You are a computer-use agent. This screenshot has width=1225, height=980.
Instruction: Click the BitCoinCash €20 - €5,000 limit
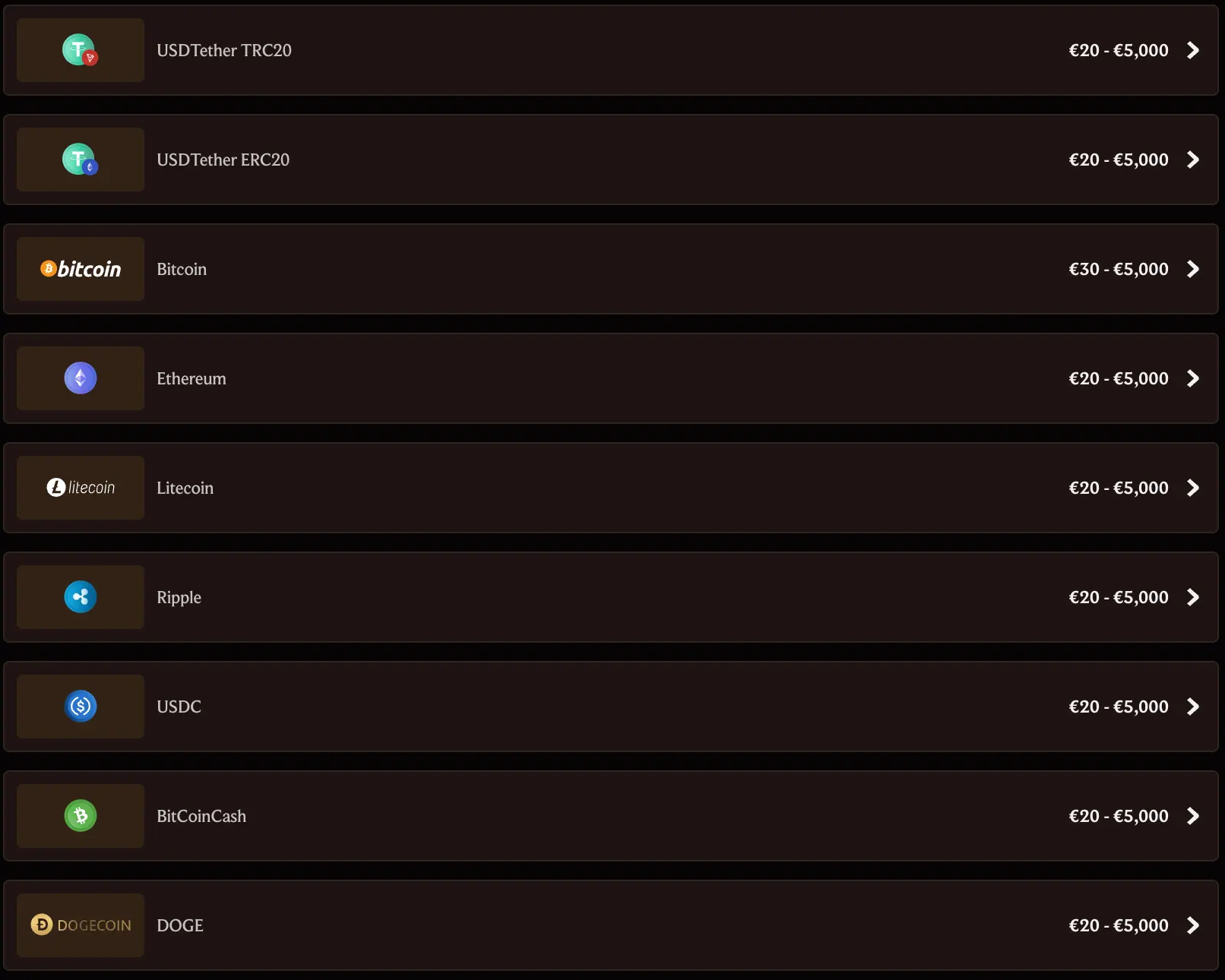coord(1119,816)
